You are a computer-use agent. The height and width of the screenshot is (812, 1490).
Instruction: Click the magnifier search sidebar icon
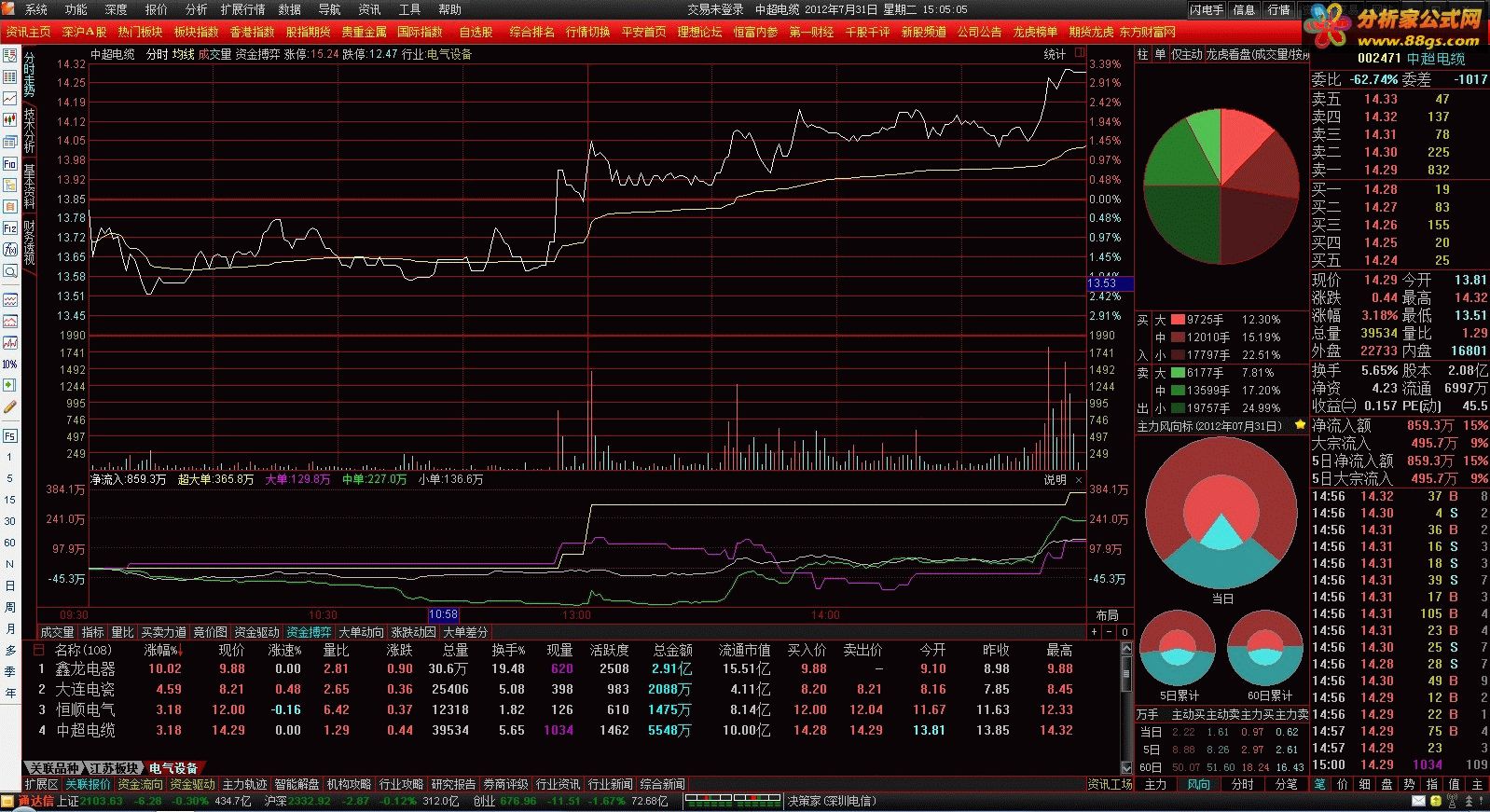click(x=10, y=271)
